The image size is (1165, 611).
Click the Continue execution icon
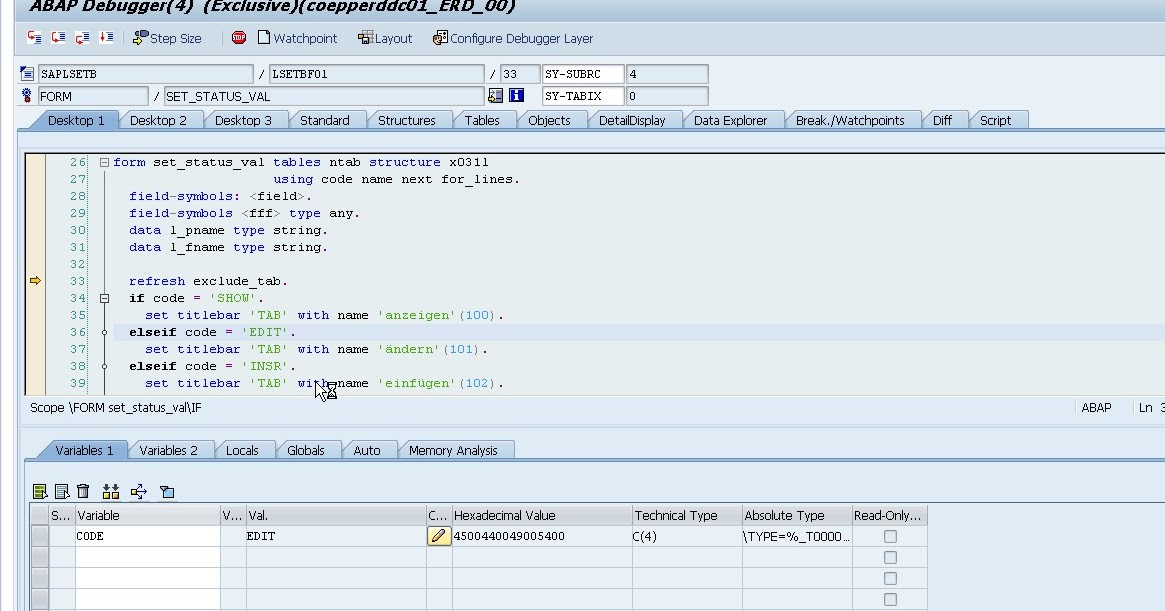point(106,38)
